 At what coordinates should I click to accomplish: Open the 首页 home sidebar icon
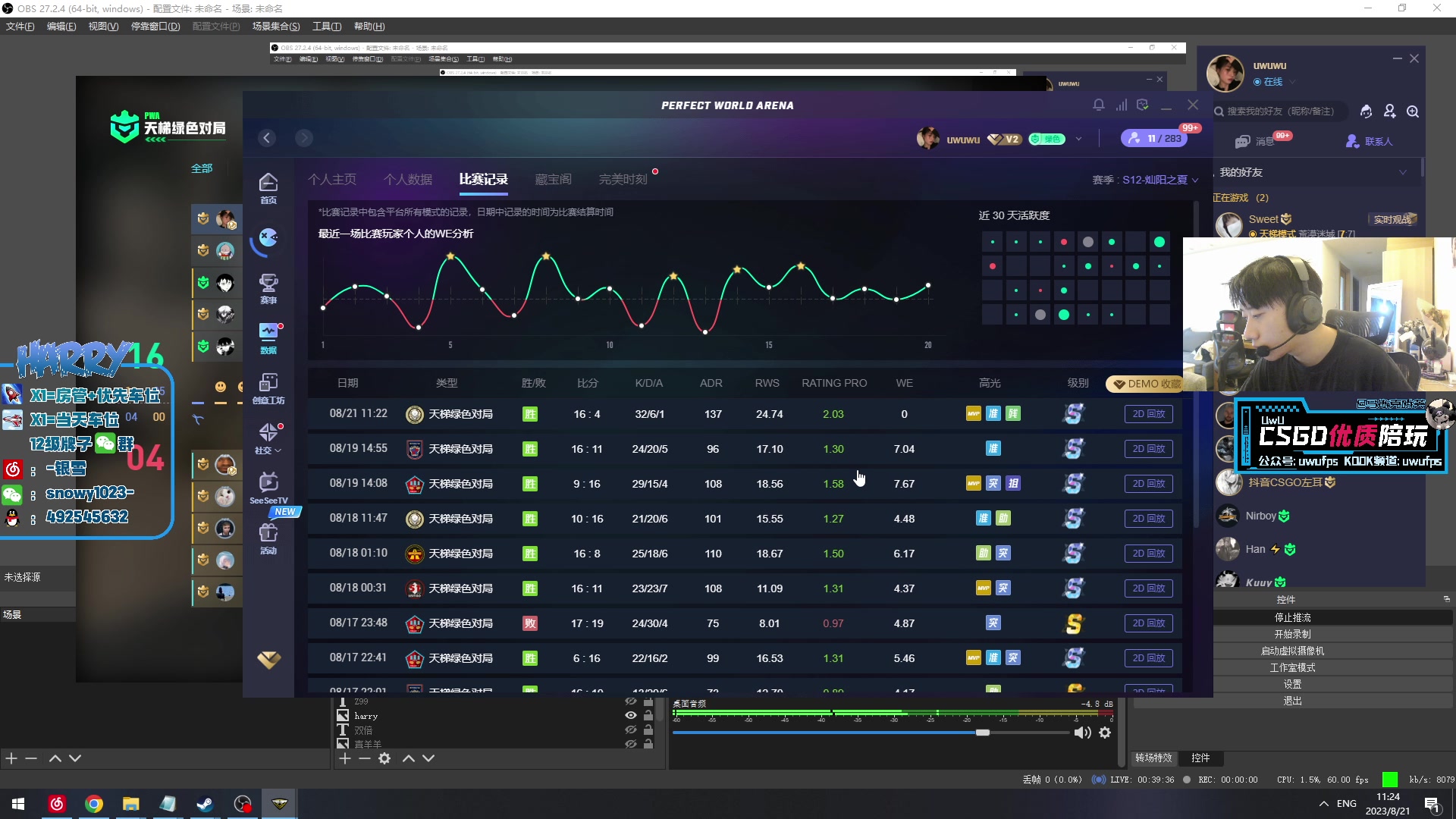pos(268,188)
